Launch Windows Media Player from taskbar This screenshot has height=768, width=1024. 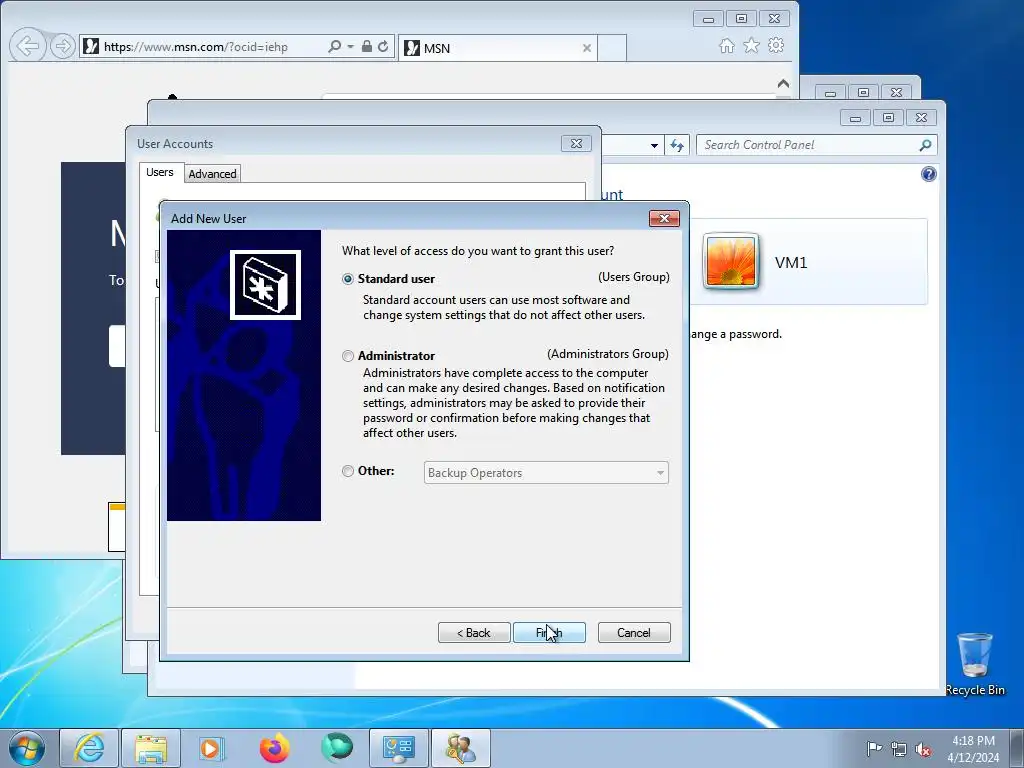(x=212, y=748)
